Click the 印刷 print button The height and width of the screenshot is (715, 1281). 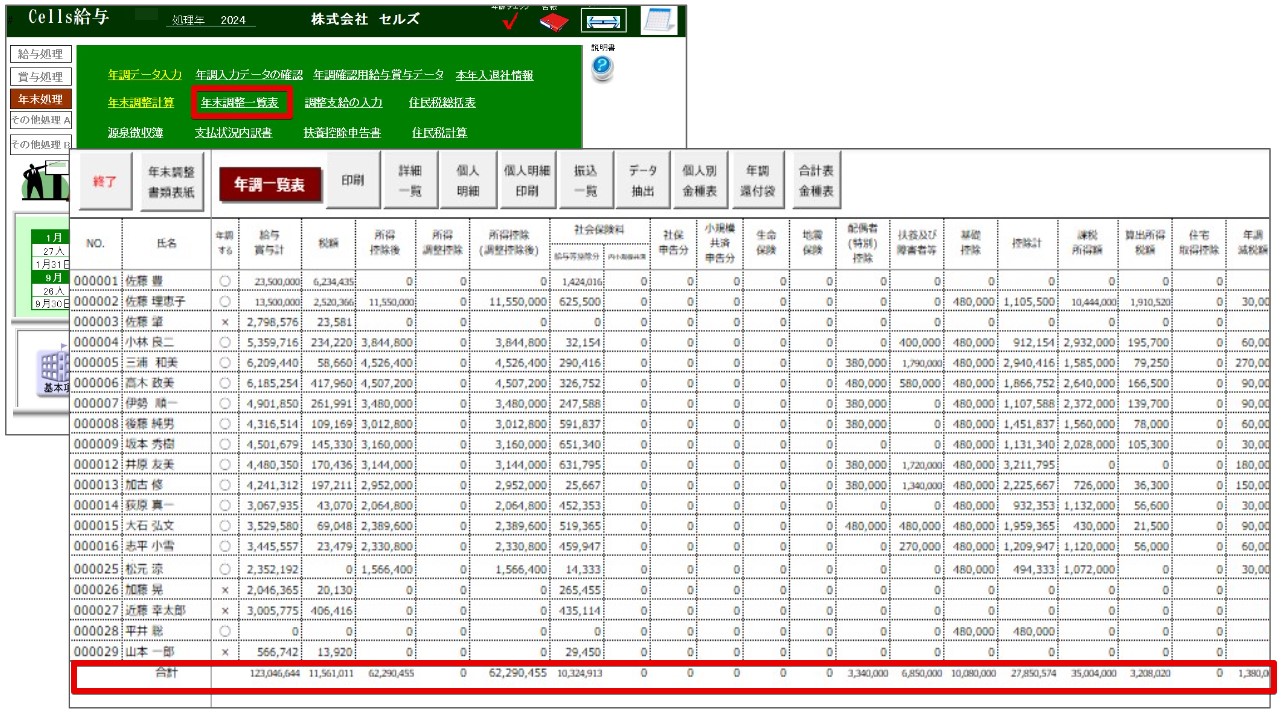point(352,182)
